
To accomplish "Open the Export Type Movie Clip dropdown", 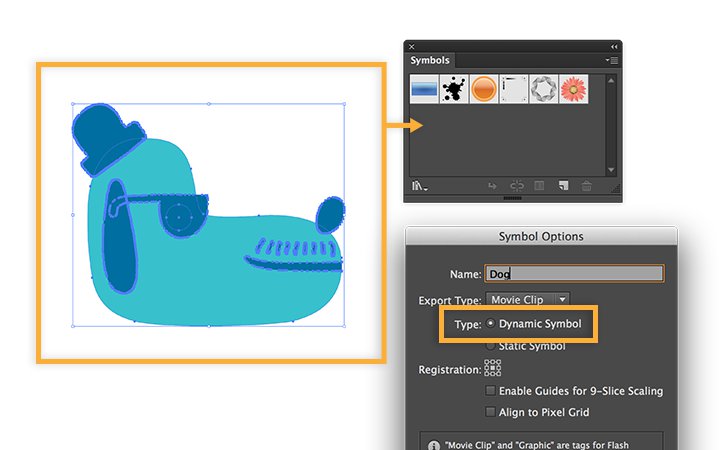I will pyautogui.click(x=528, y=300).
